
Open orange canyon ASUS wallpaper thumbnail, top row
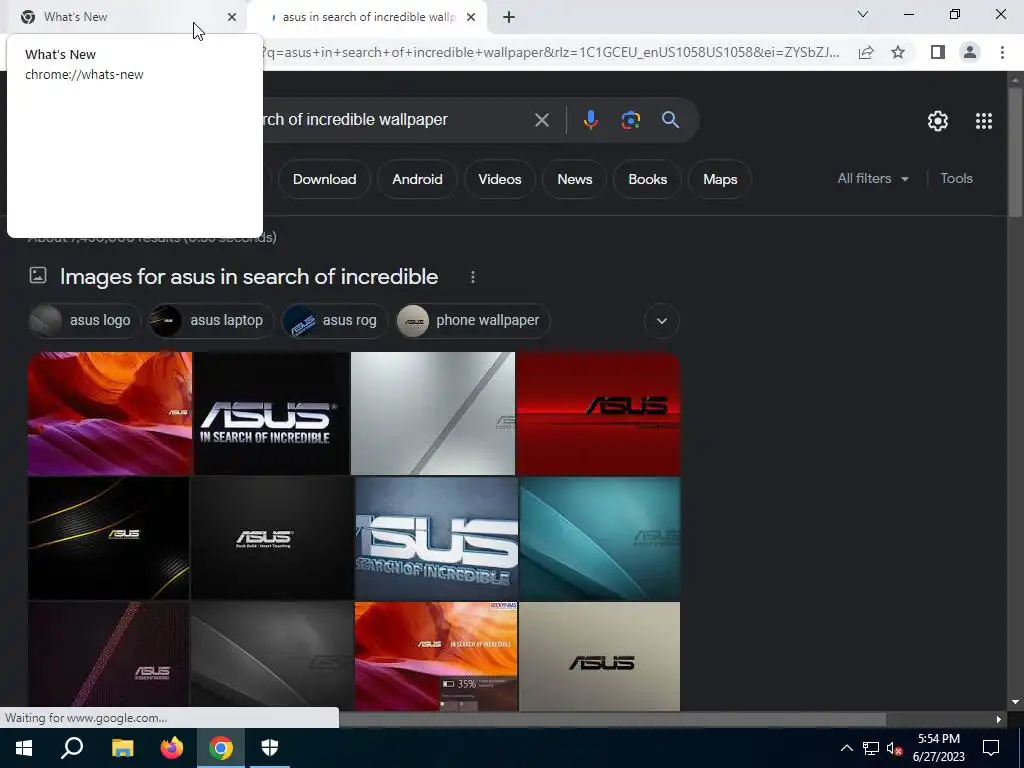point(110,413)
